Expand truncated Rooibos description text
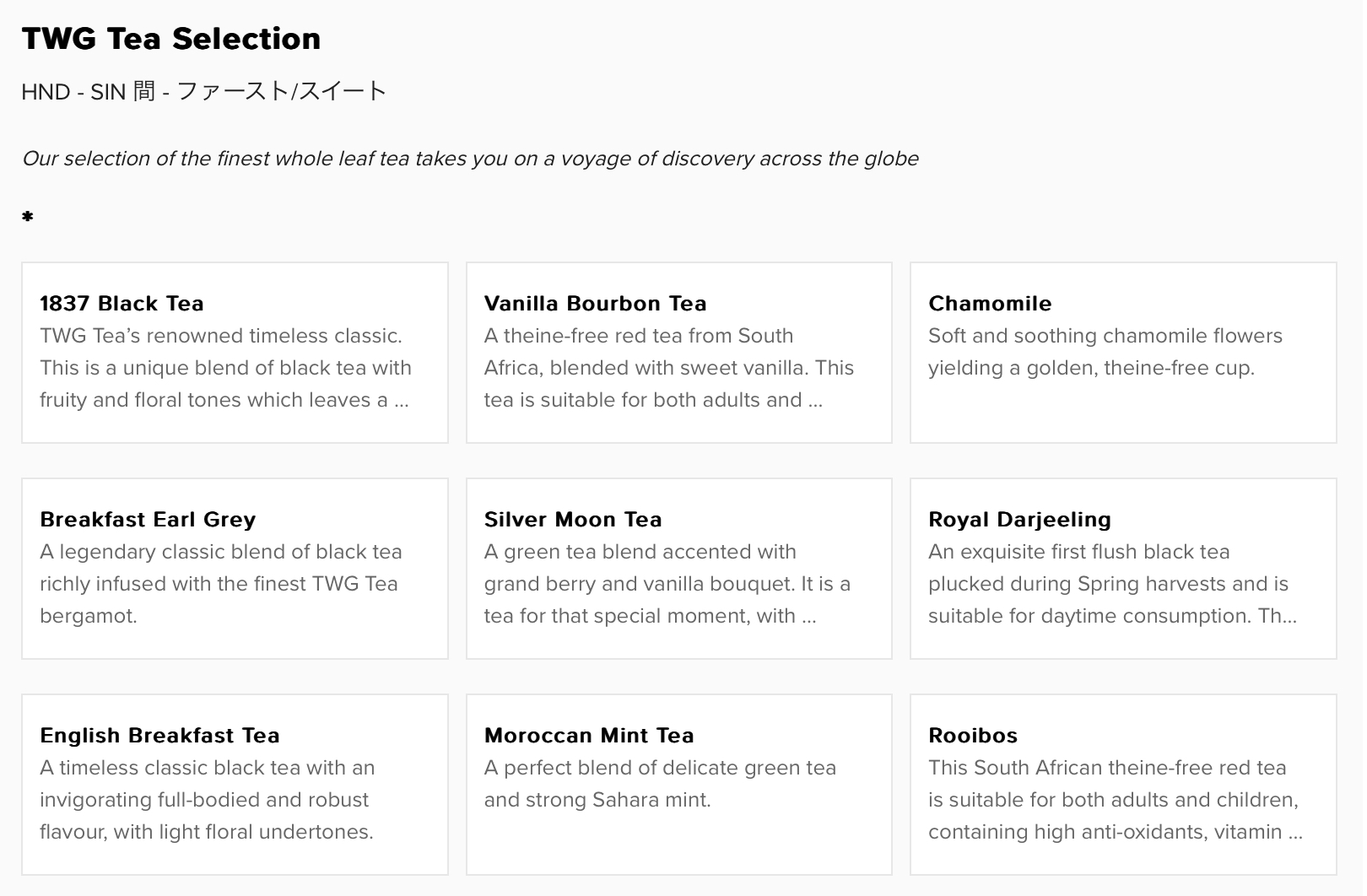This screenshot has width=1367, height=896. click(x=1116, y=800)
